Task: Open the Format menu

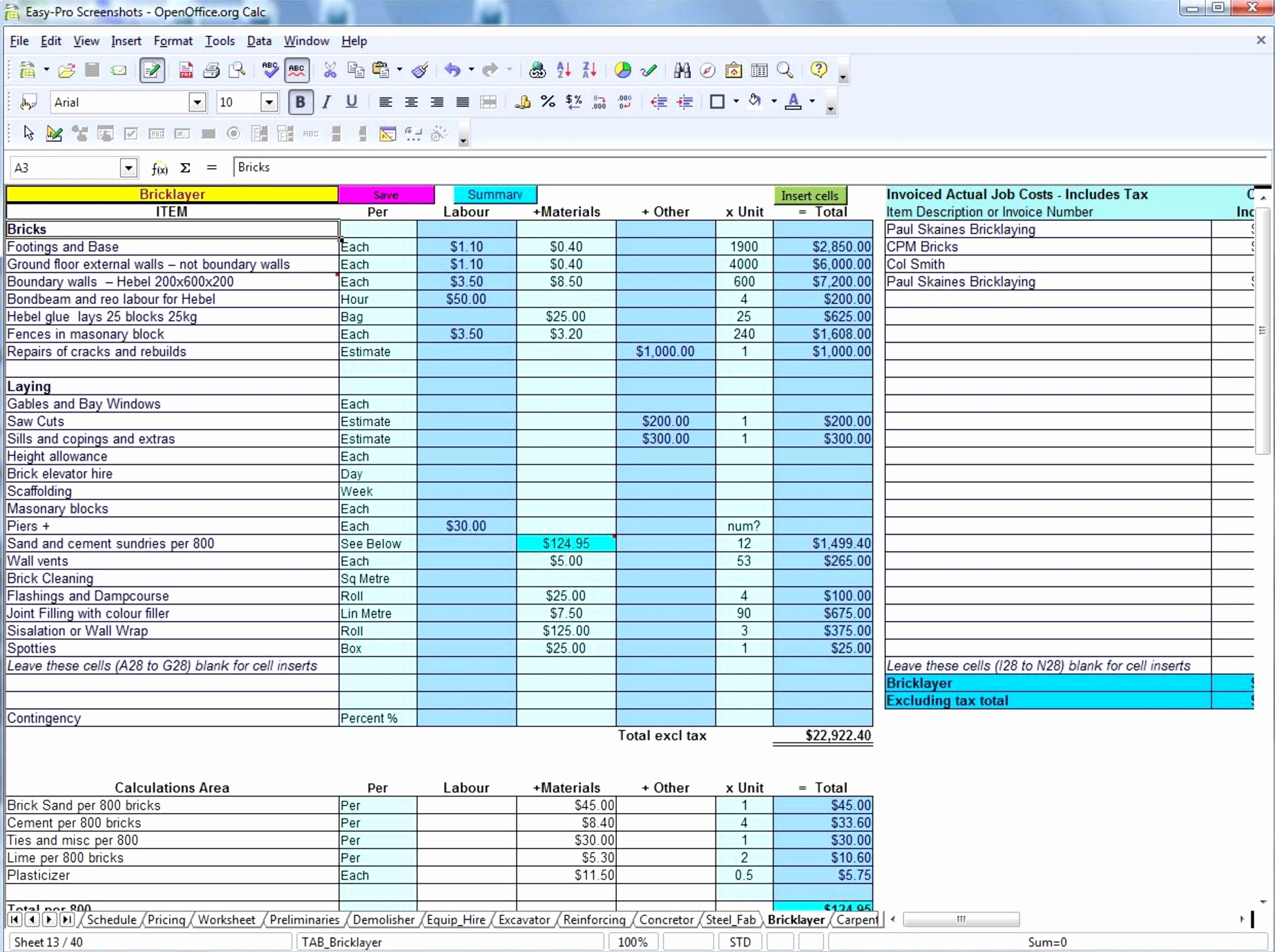Action: point(173,41)
